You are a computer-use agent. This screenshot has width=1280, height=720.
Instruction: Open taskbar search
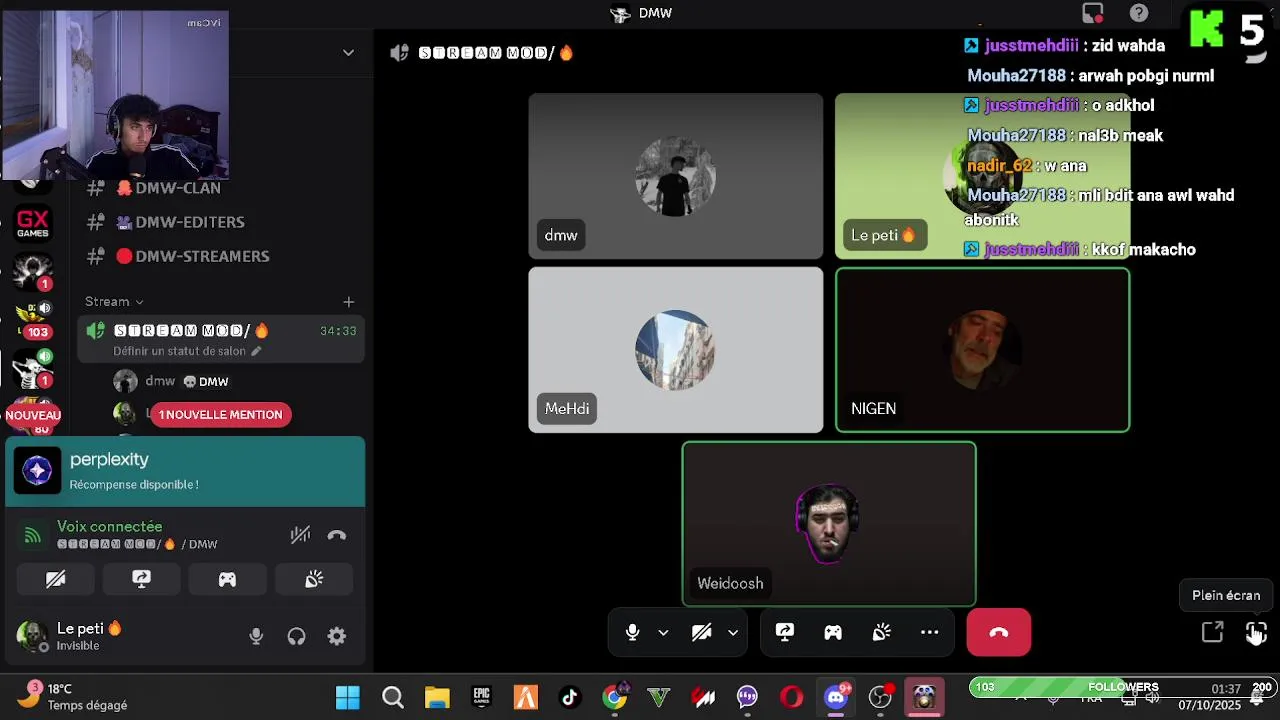point(393,697)
